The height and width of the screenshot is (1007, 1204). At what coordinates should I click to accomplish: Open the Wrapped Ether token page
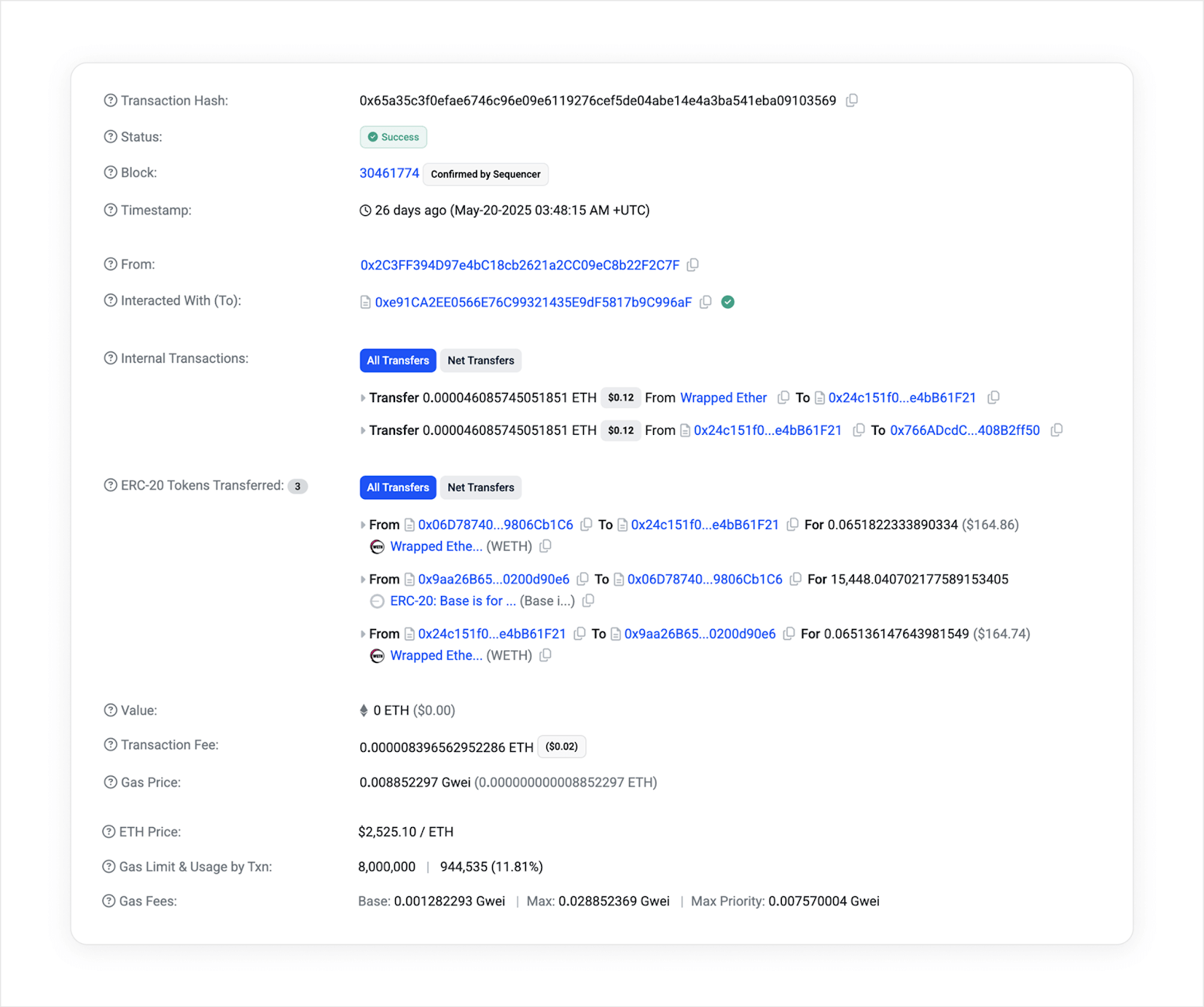coord(722,397)
